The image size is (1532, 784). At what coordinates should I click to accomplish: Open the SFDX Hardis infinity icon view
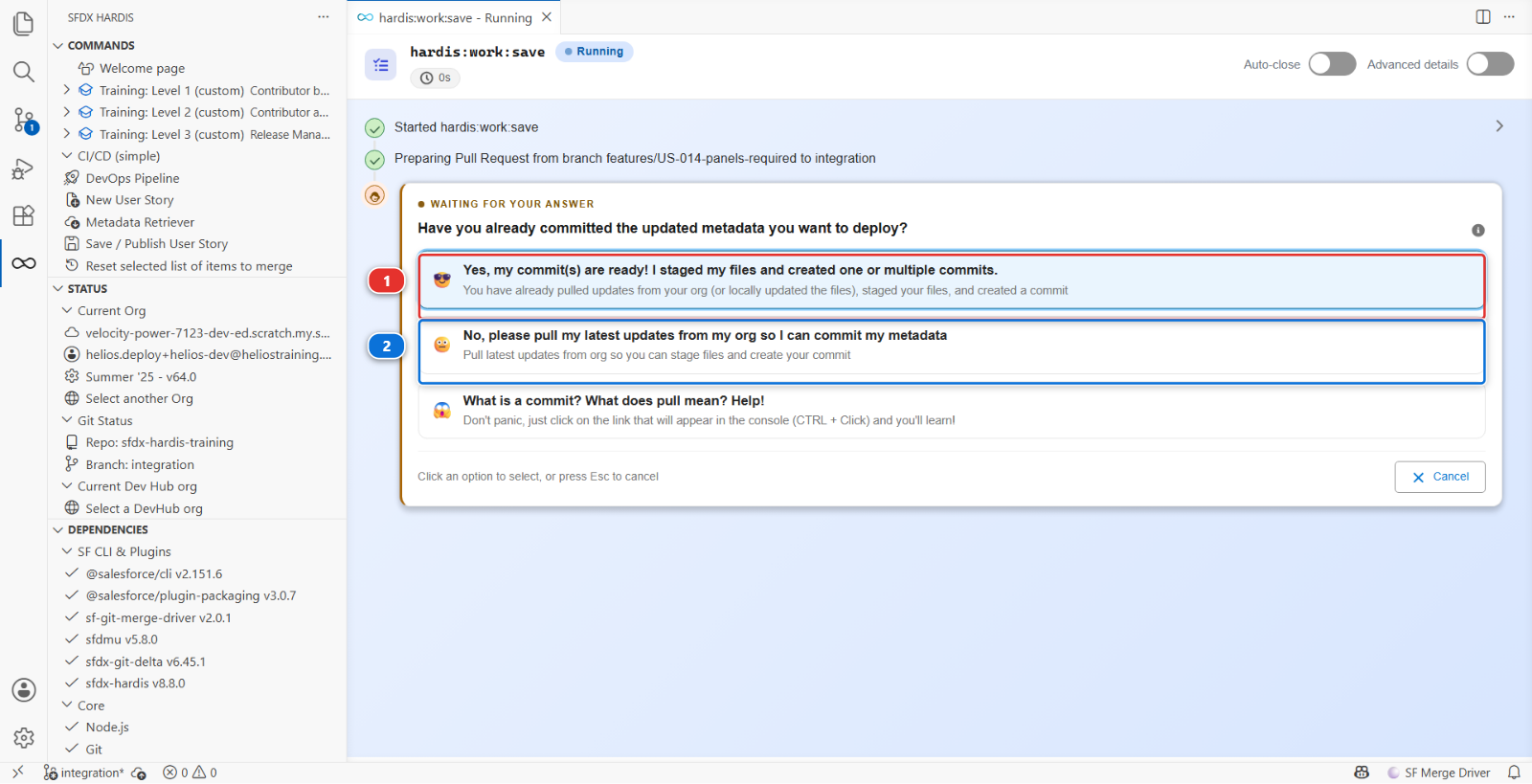click(24, 263)
